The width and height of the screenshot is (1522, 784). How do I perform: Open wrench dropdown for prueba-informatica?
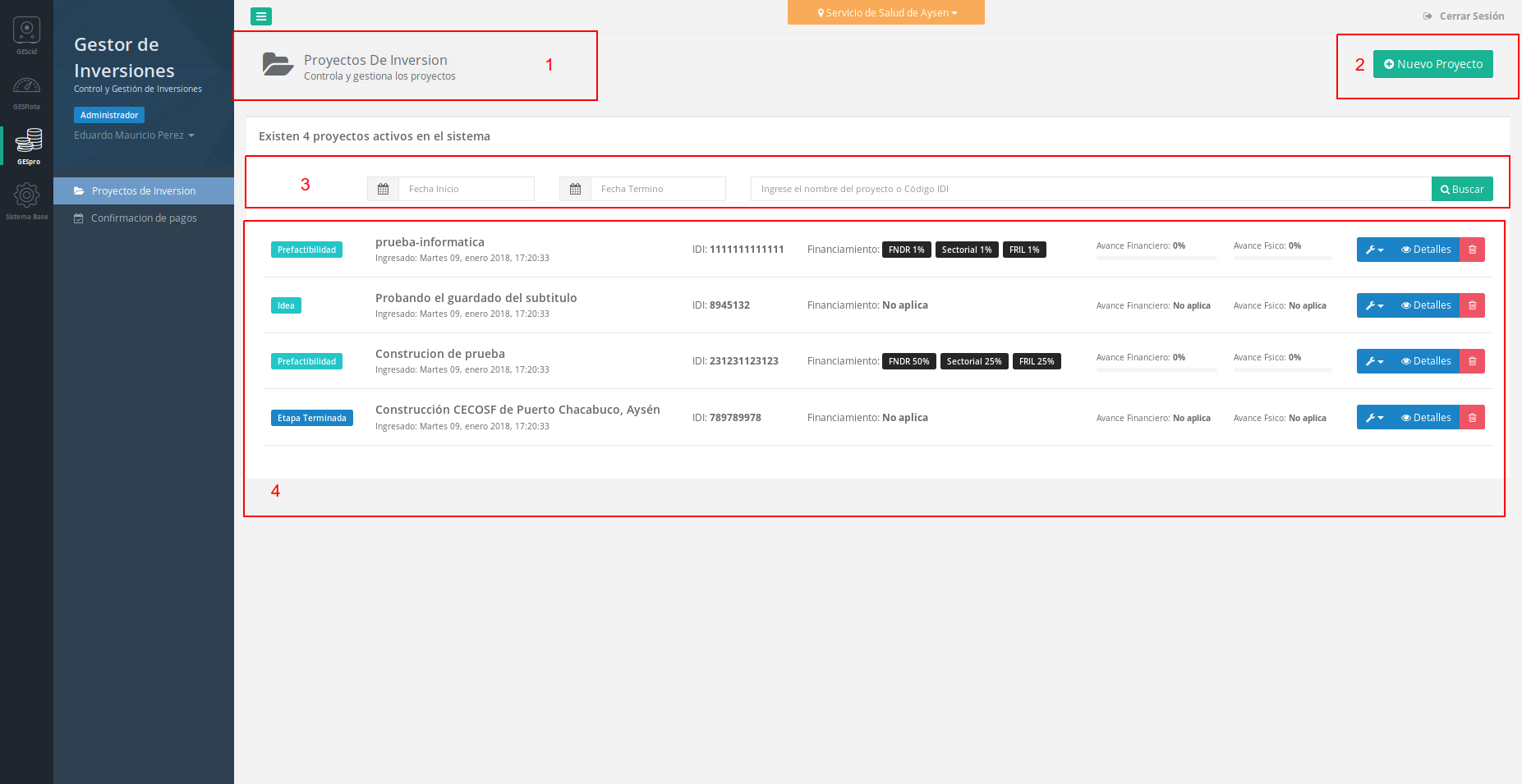point(1374,250)
